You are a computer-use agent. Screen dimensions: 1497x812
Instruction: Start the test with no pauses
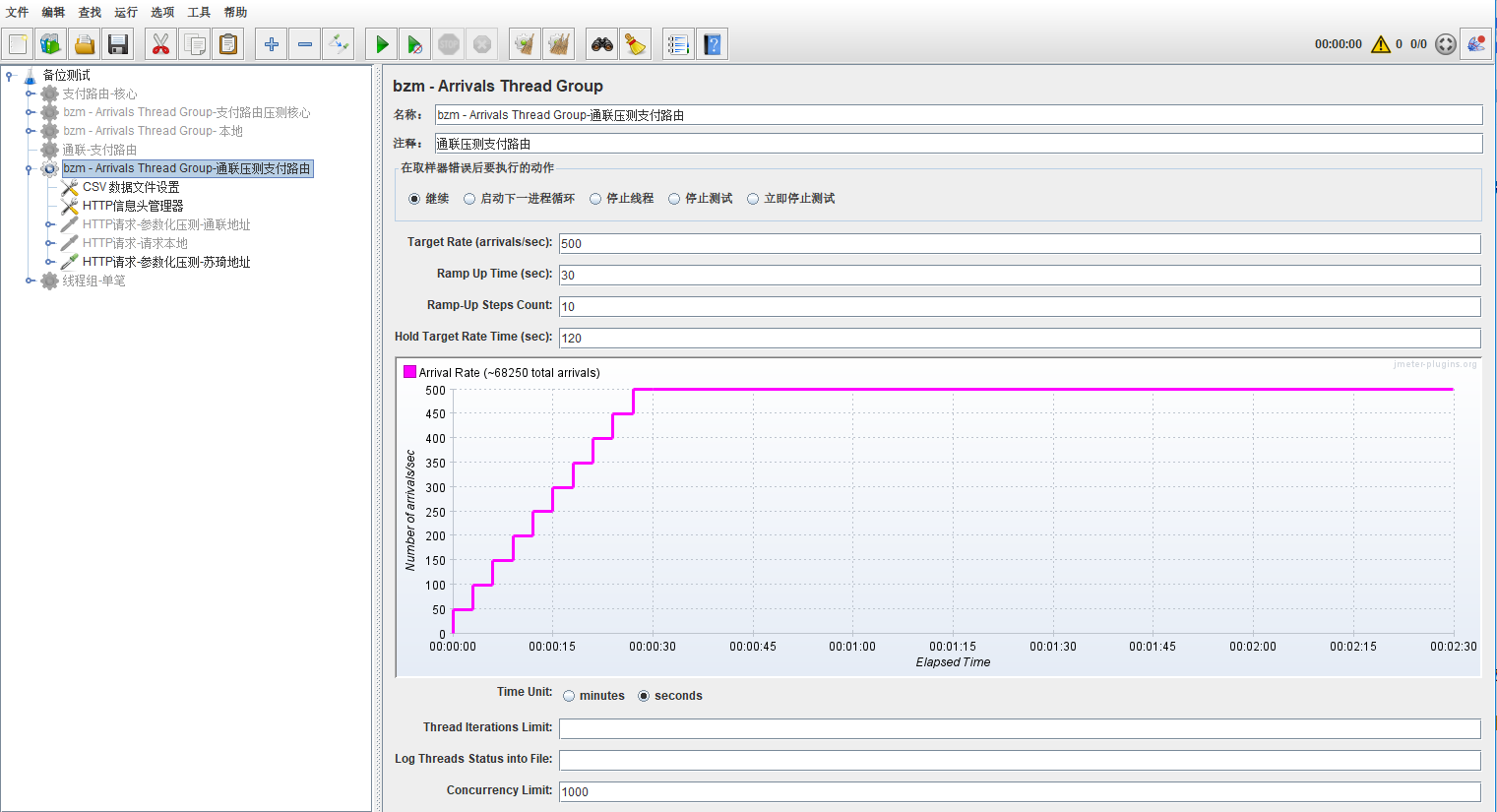click(x=415, y=44)
